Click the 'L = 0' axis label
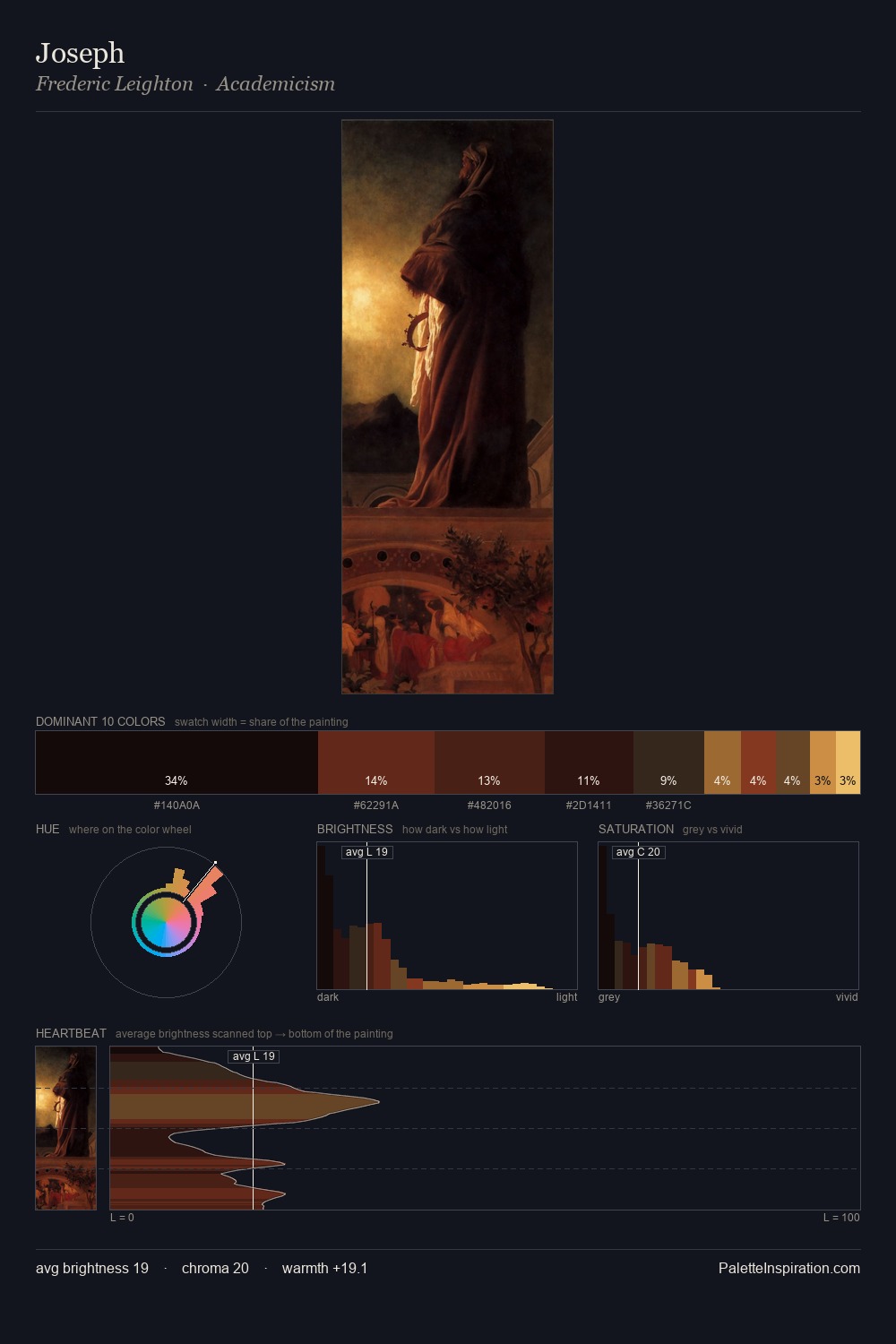Image resolution: width=896 pixels, height=1344 pixels. [x=122, y=1218]
